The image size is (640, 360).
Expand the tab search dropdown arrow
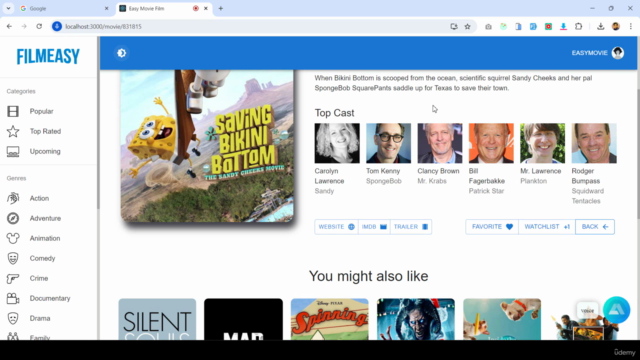tap(8, 9)
